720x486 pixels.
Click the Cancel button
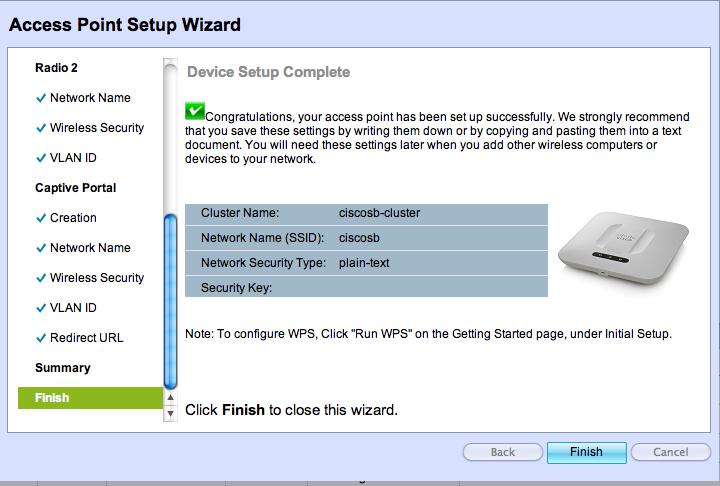670,452
